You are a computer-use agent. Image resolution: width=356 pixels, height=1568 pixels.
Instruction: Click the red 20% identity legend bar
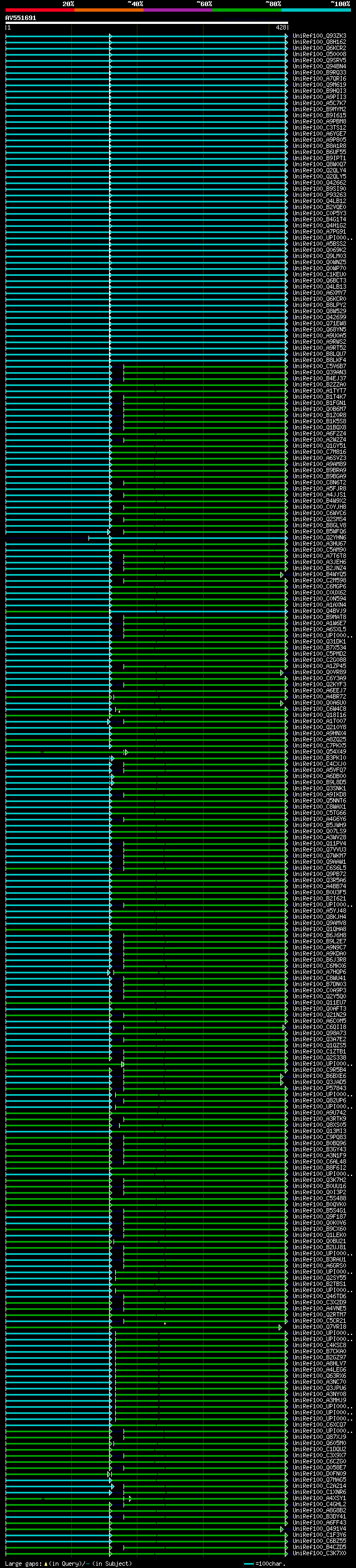point(39,11)
